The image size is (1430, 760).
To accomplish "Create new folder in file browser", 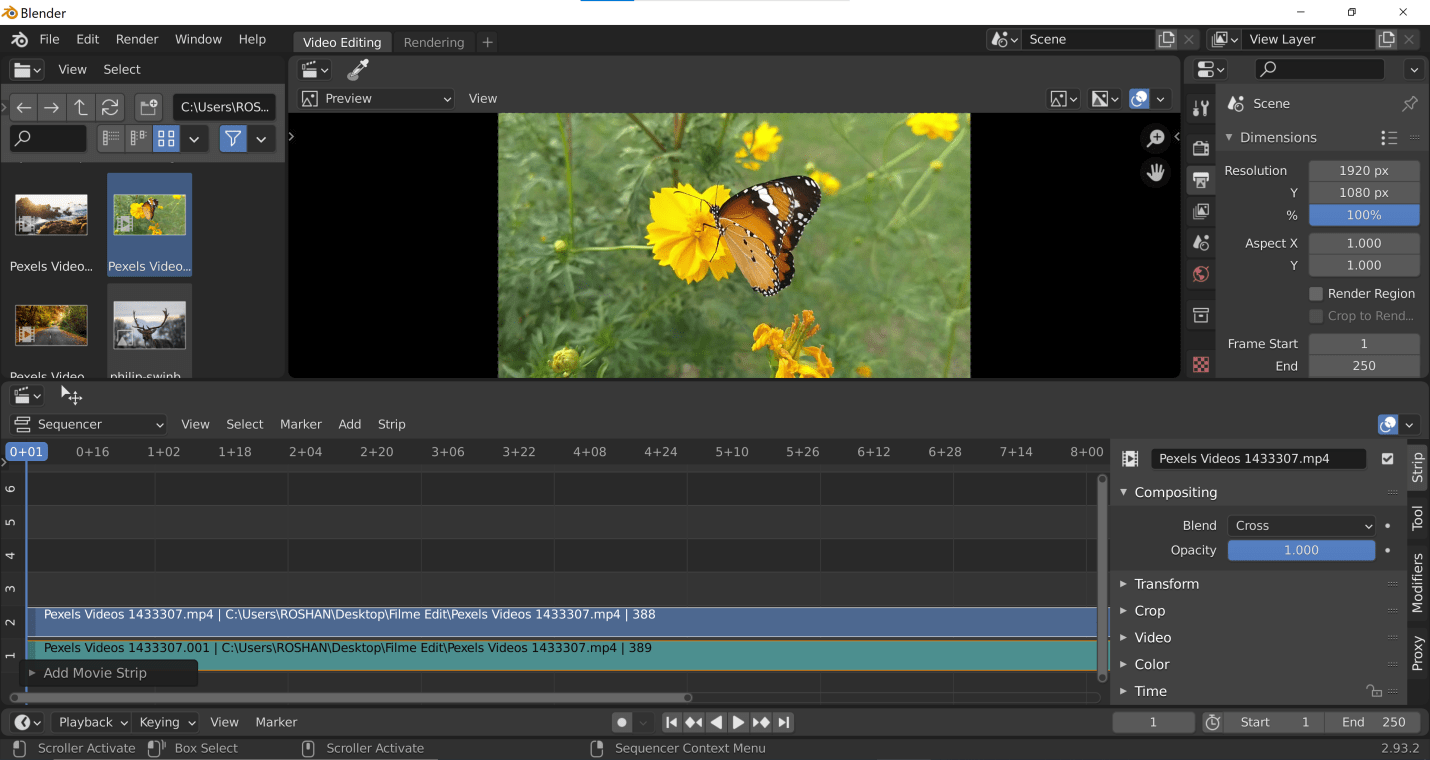I will coord(148,107).
